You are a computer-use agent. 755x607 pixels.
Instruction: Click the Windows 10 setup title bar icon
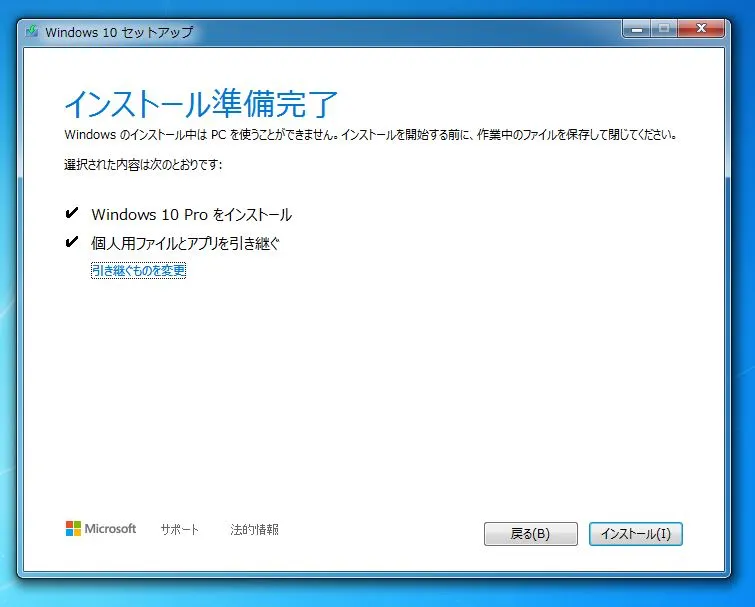pyautogui.click(x=32, y=32)
